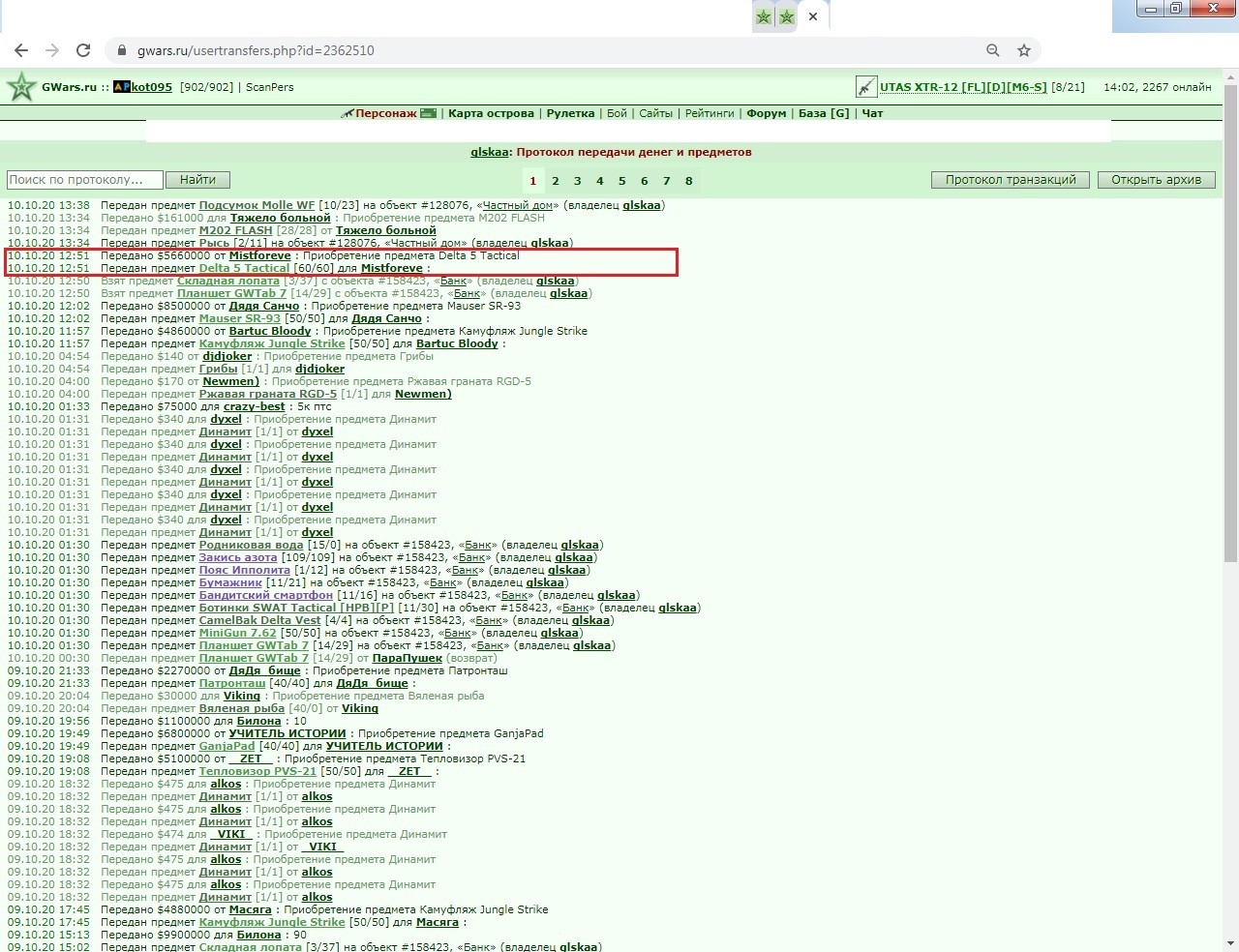
Task: Open the Персонаж menu item
Action: tap(386, 113)
